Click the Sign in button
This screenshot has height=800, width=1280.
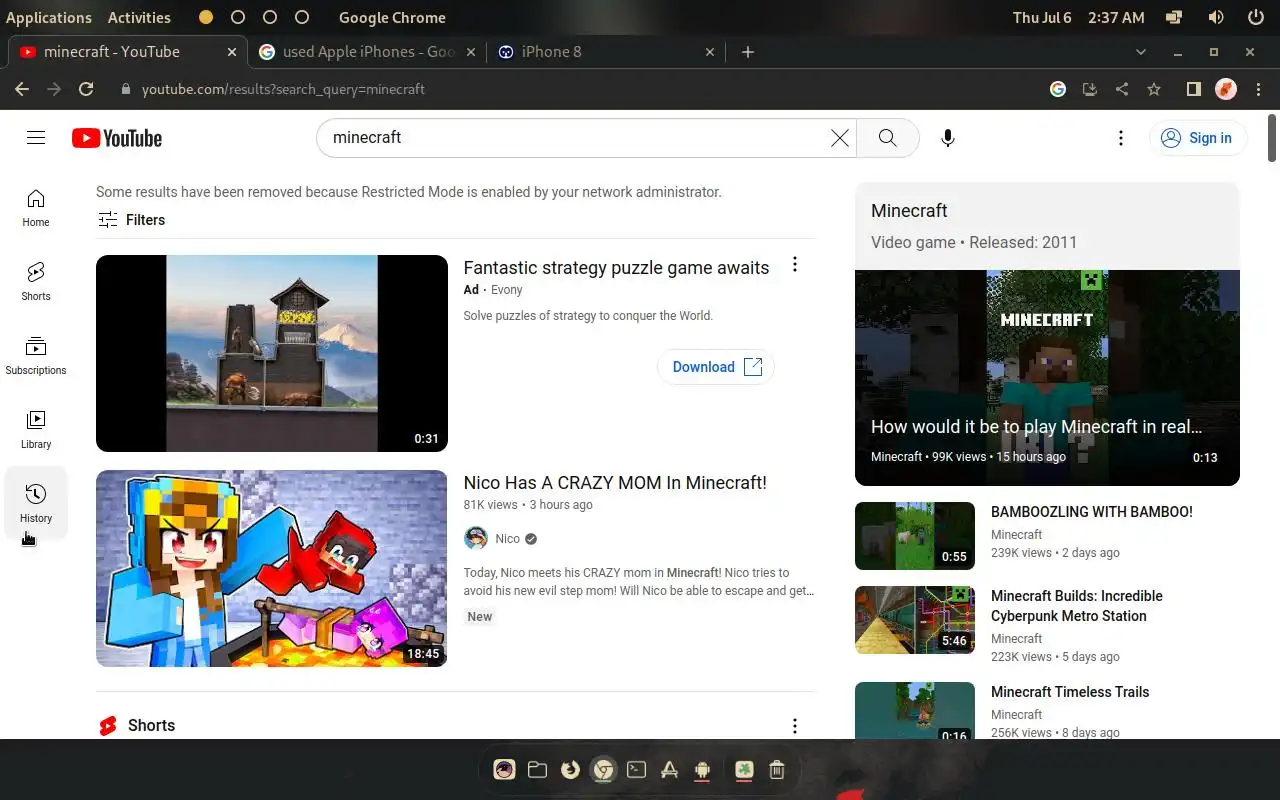coord(1198,138)
